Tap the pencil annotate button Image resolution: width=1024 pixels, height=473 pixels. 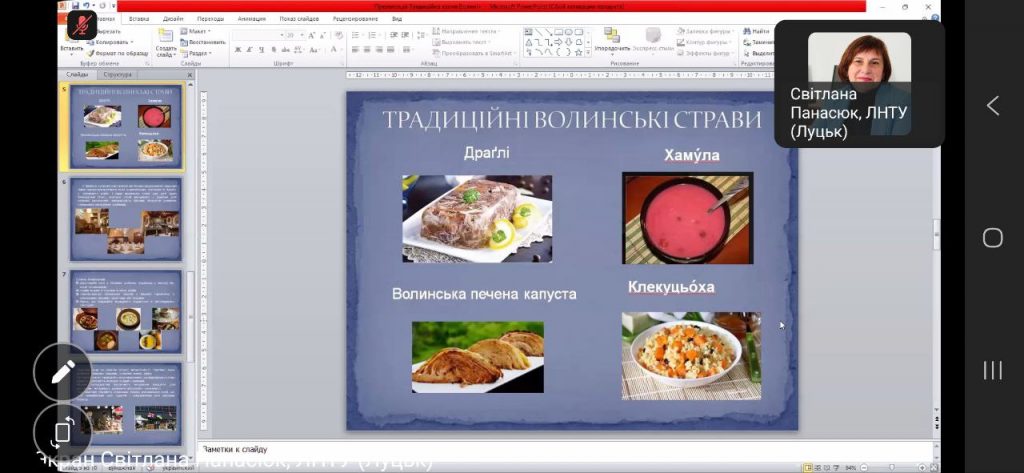62,372
